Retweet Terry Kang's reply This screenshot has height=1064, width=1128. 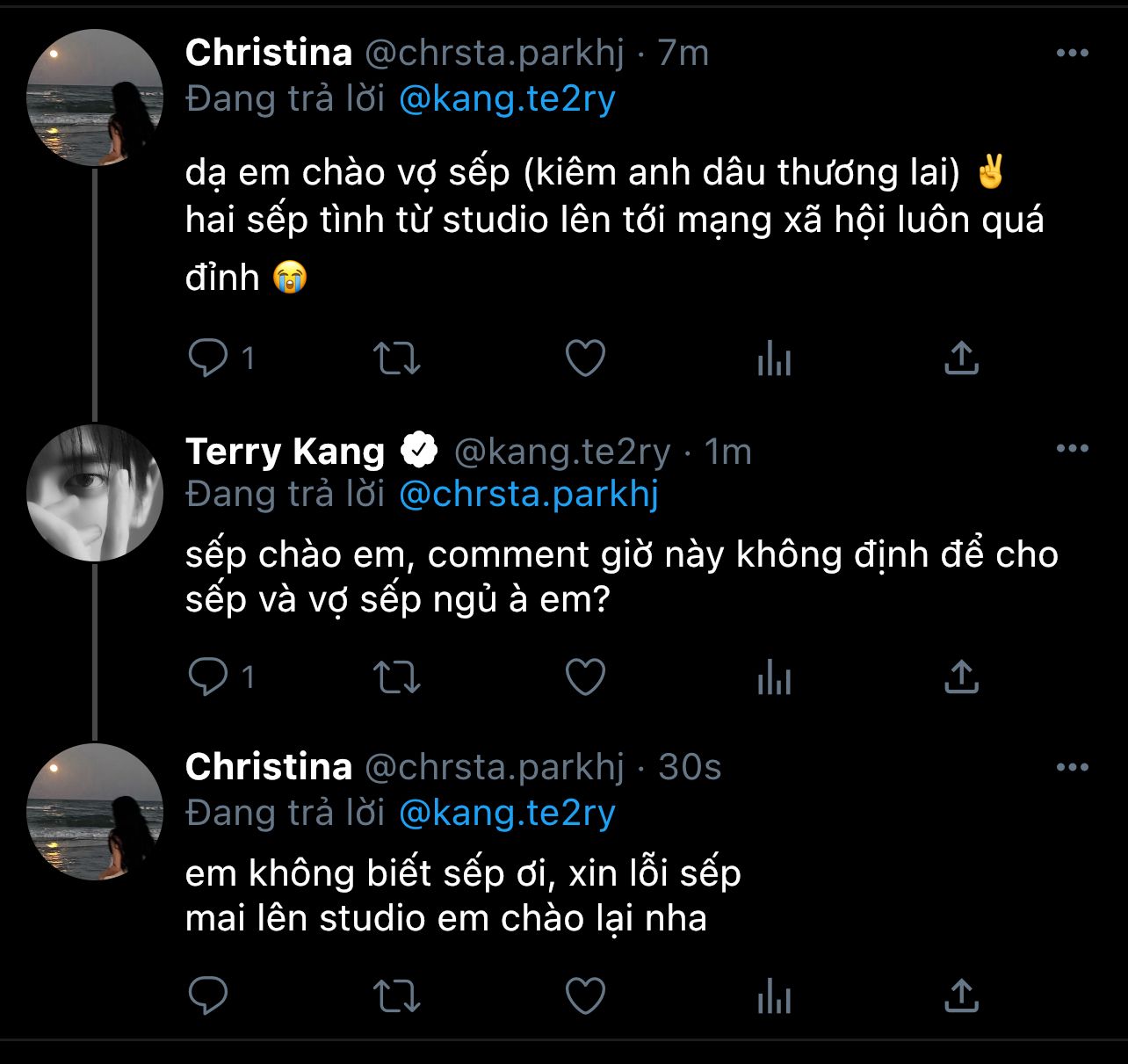[397, 677]
